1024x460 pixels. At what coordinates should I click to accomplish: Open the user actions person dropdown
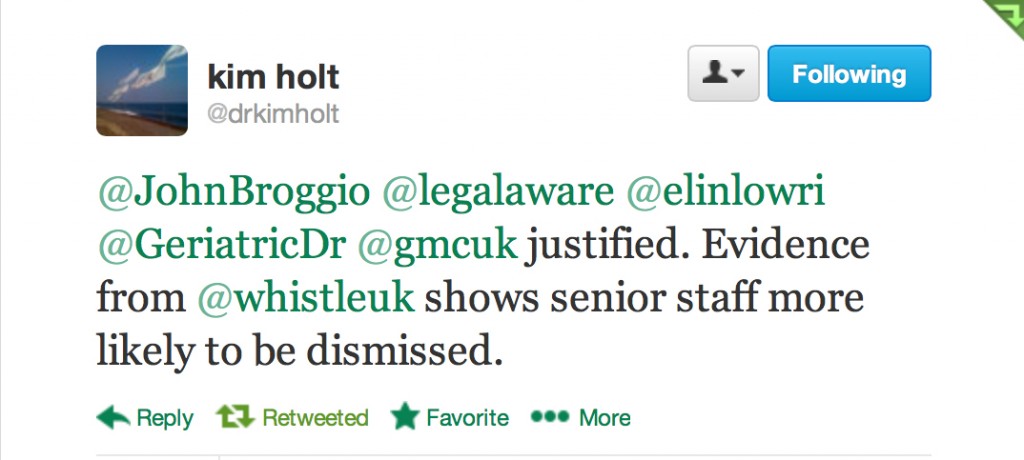click(x=723, y=74)
